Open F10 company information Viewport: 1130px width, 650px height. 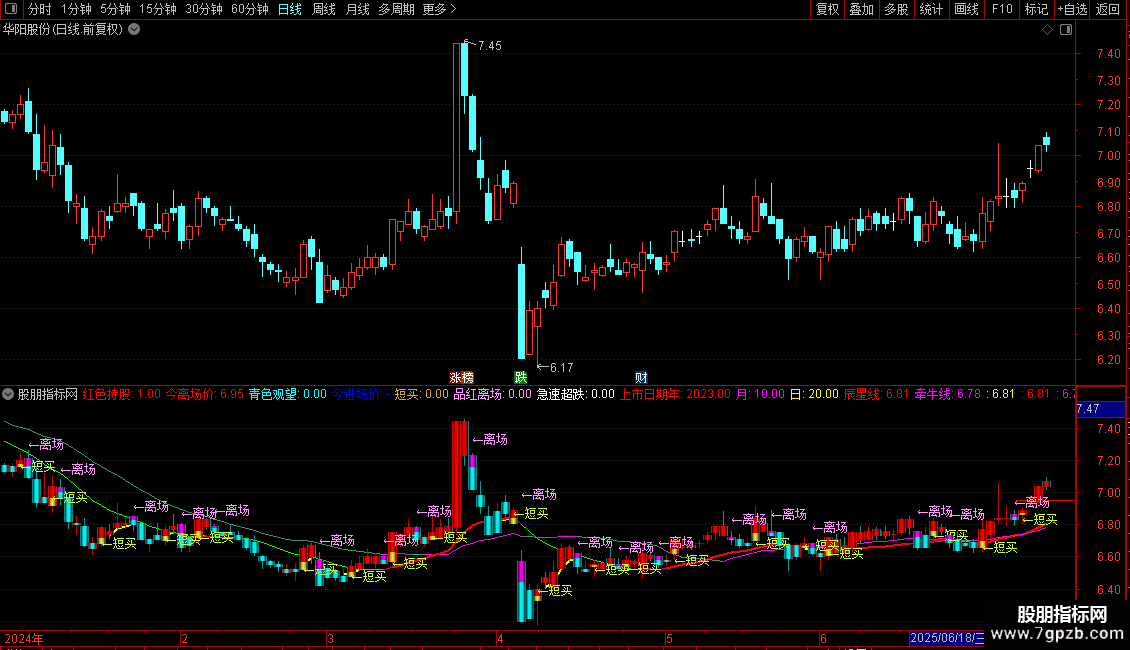tap(1002, 9)
